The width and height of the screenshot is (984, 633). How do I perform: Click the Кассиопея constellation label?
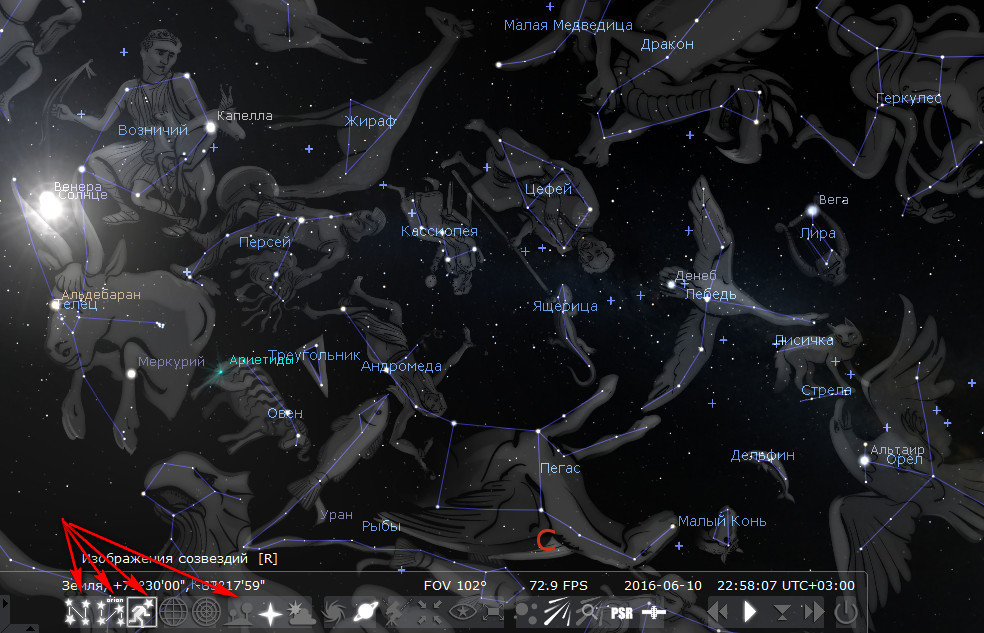tap(439, 231)
